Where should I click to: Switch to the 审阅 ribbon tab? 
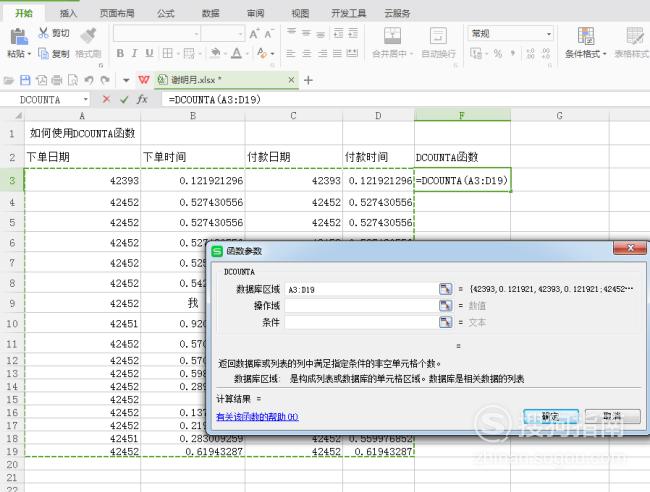256,13
